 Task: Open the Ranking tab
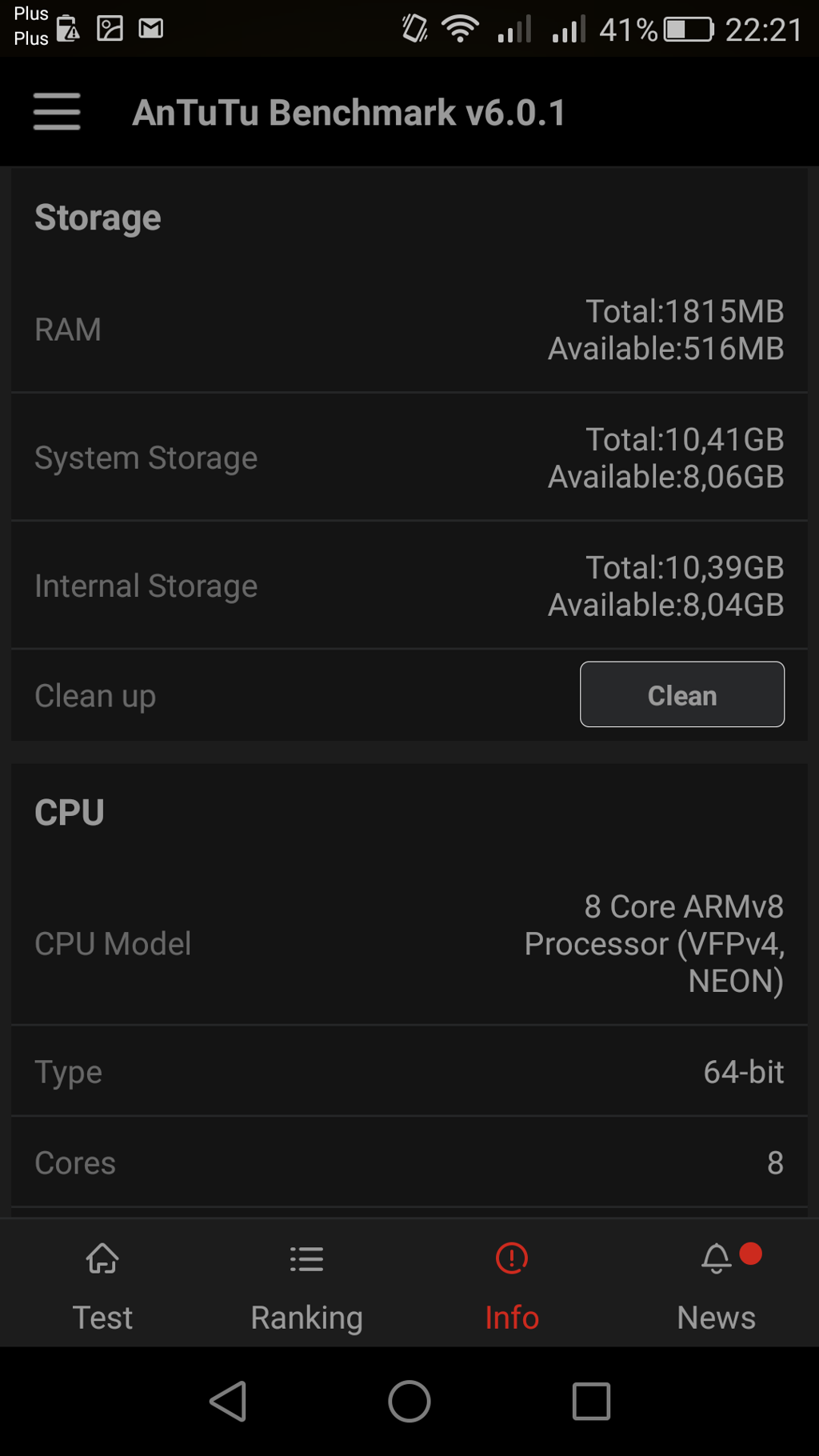tap(306, 1284)
